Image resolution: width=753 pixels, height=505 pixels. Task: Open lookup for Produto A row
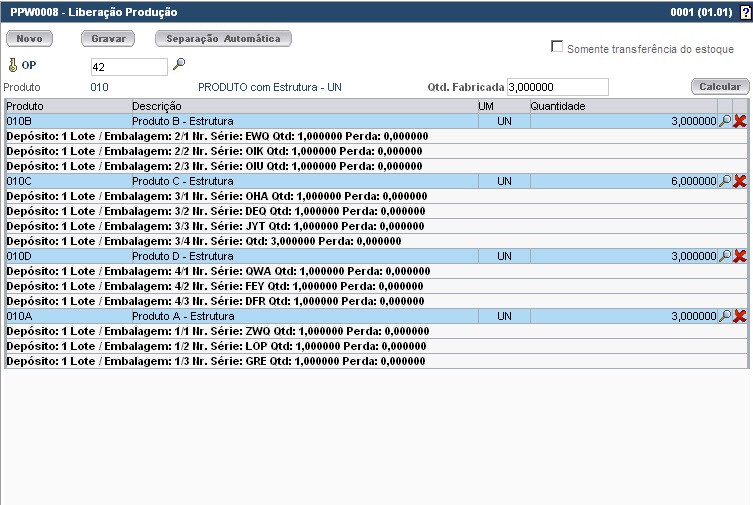[725, 316]
